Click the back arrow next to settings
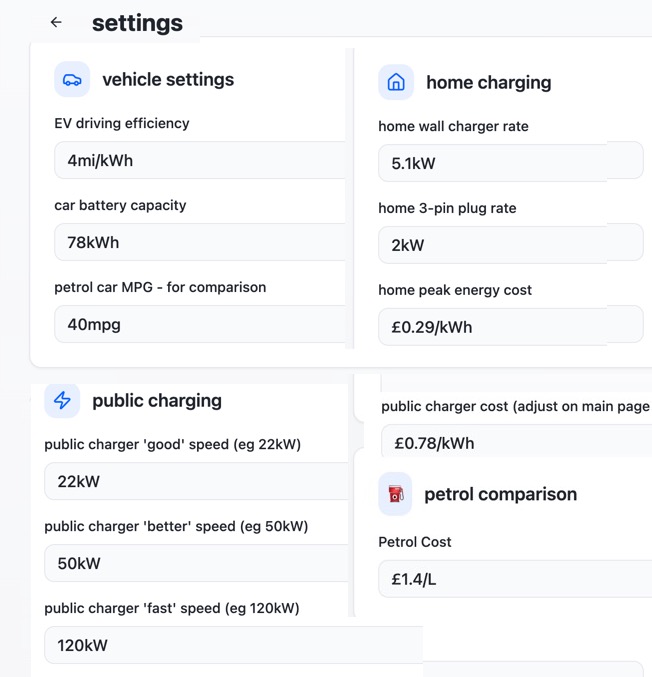This screenshot has height=677, width=652. pyautogui.click(x=56, y=22)
